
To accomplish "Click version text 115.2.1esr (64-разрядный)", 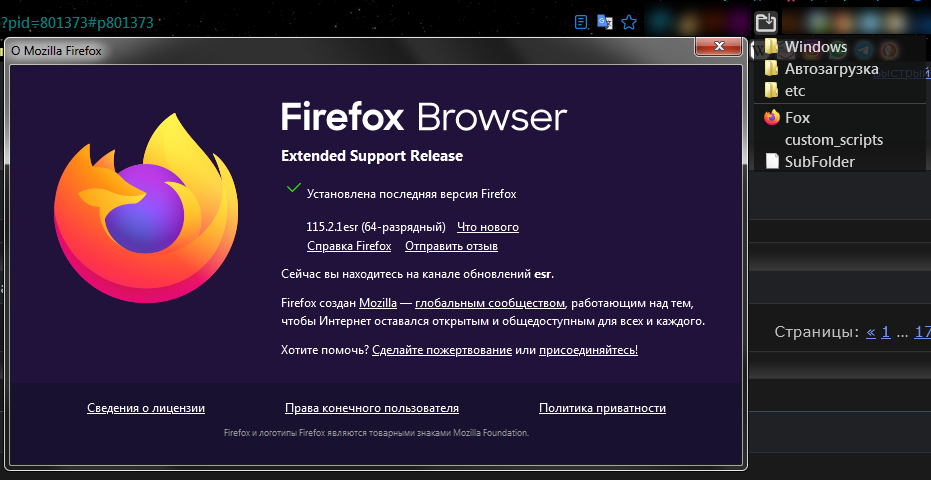I will (x=376, y=228).
